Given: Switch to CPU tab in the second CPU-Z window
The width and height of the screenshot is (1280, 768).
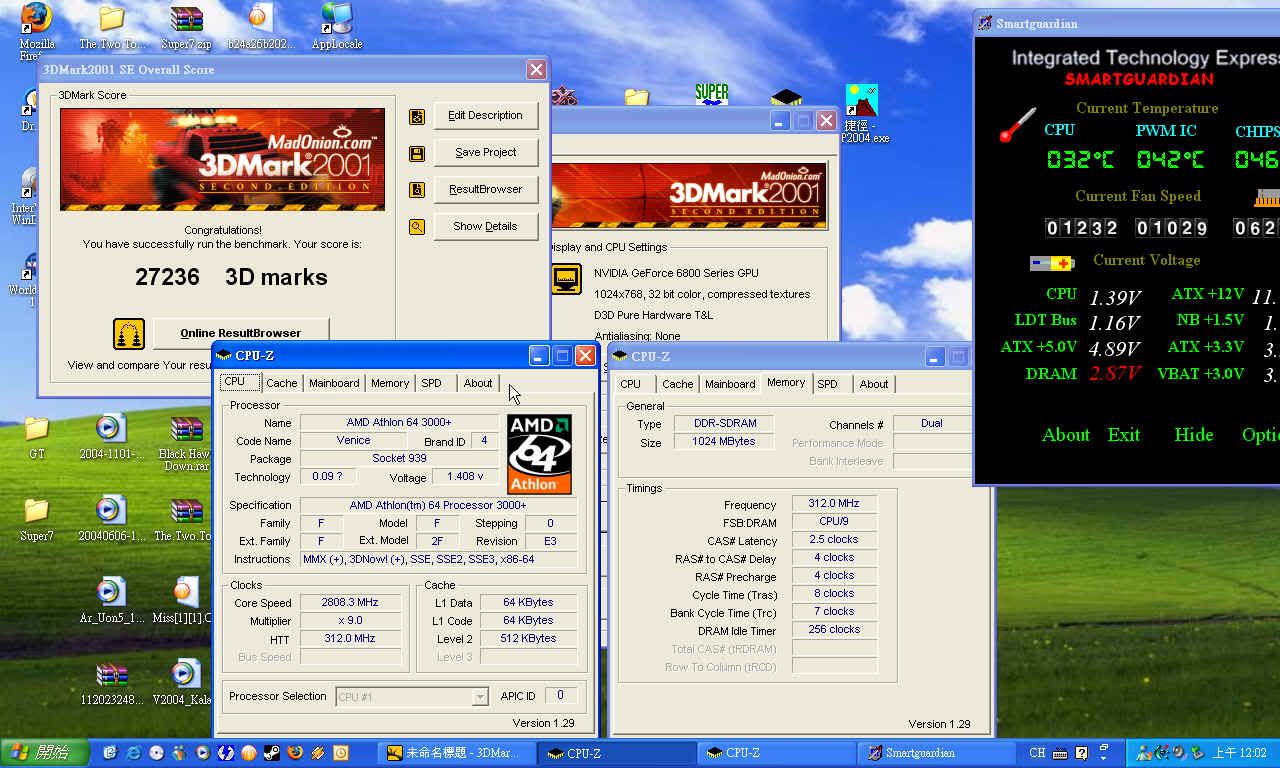Looking at the screenshot, I should pos(630,384).
